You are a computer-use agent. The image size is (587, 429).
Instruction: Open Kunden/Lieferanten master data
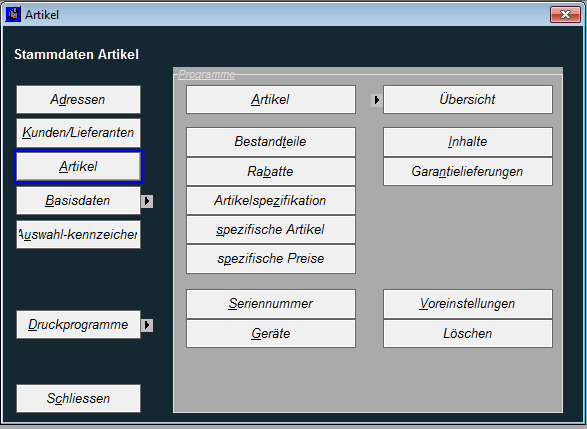(x=78, y=133)
